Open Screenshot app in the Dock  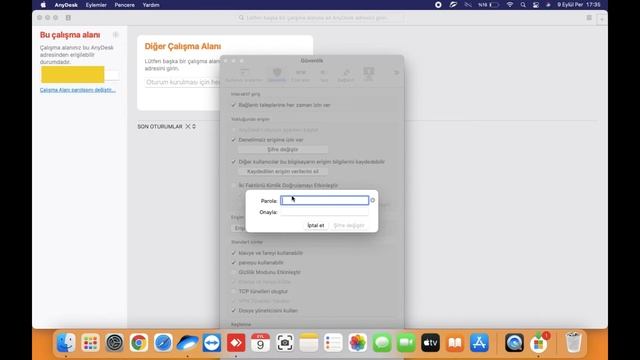click(284, 342)
